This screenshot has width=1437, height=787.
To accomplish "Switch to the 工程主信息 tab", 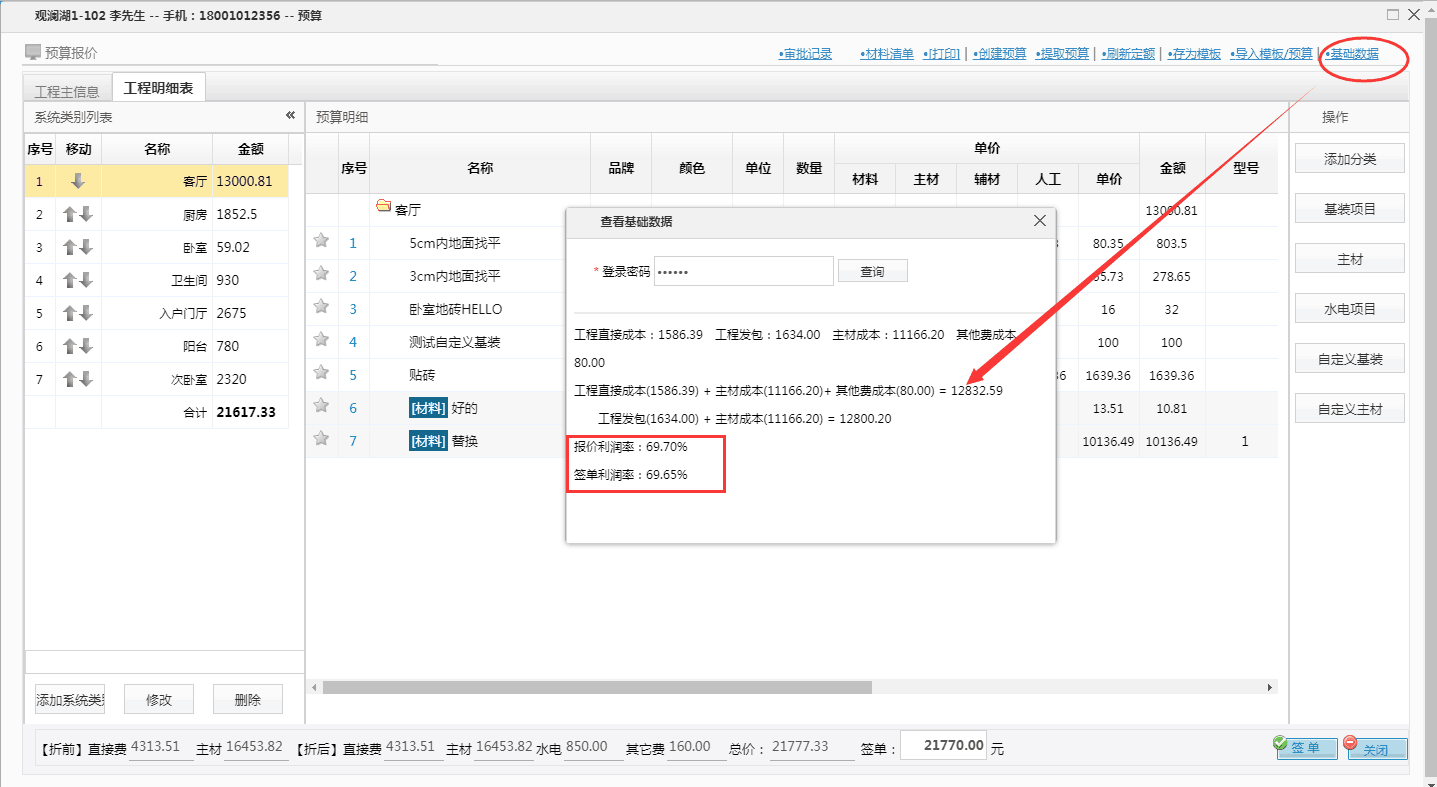I will [x=66, y=89].
